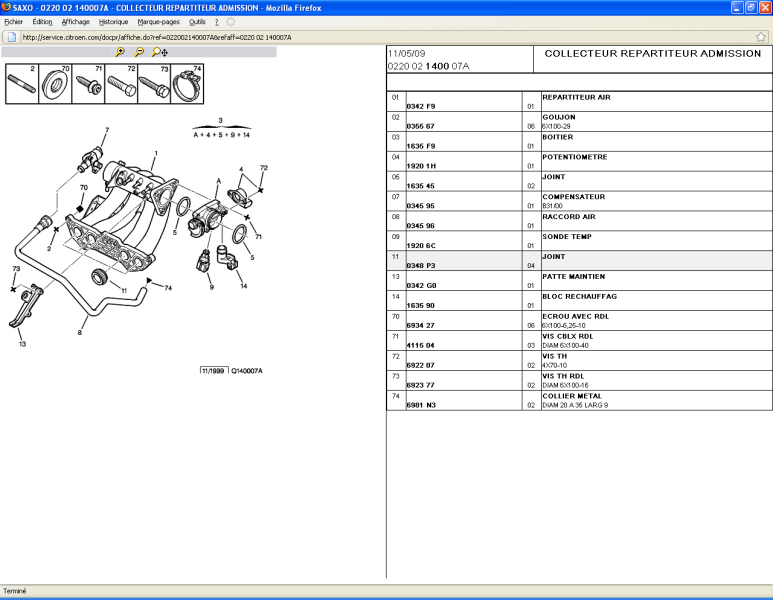Click the POTENTIOMETRE description
The height and width of the screenshot is (600, 773).
[575, 157]
